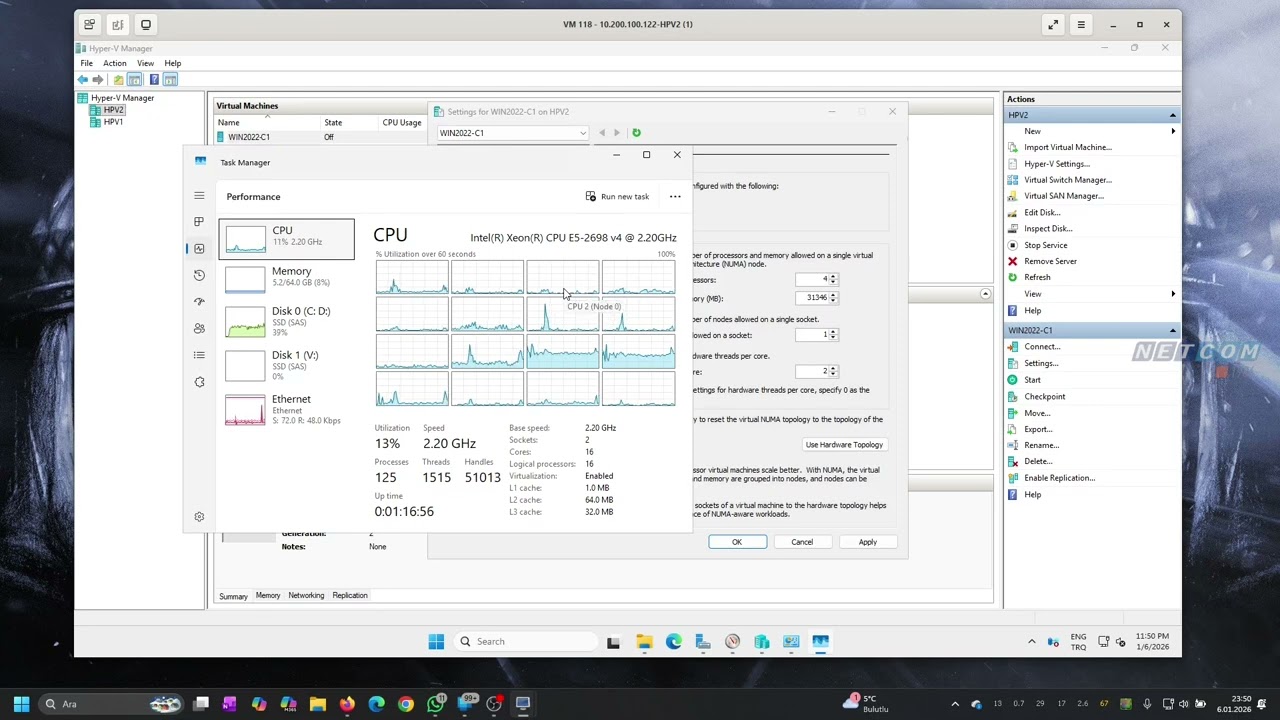Select Disk 0 (C: D:) performance item
Viewport: 1280px width, 720px height.
tap(286, 321)
